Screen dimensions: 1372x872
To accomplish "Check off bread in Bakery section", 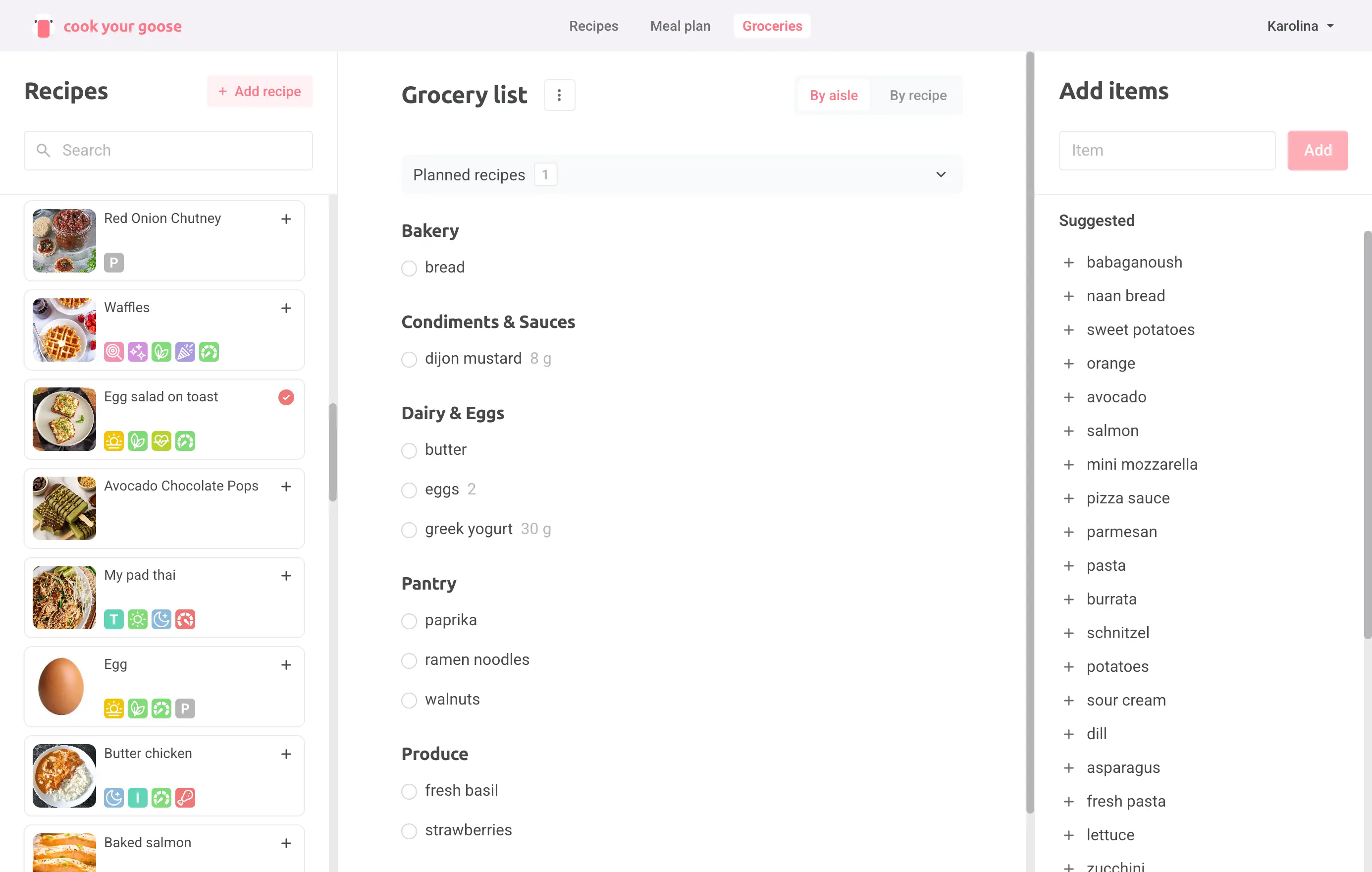I will point(409,268).
